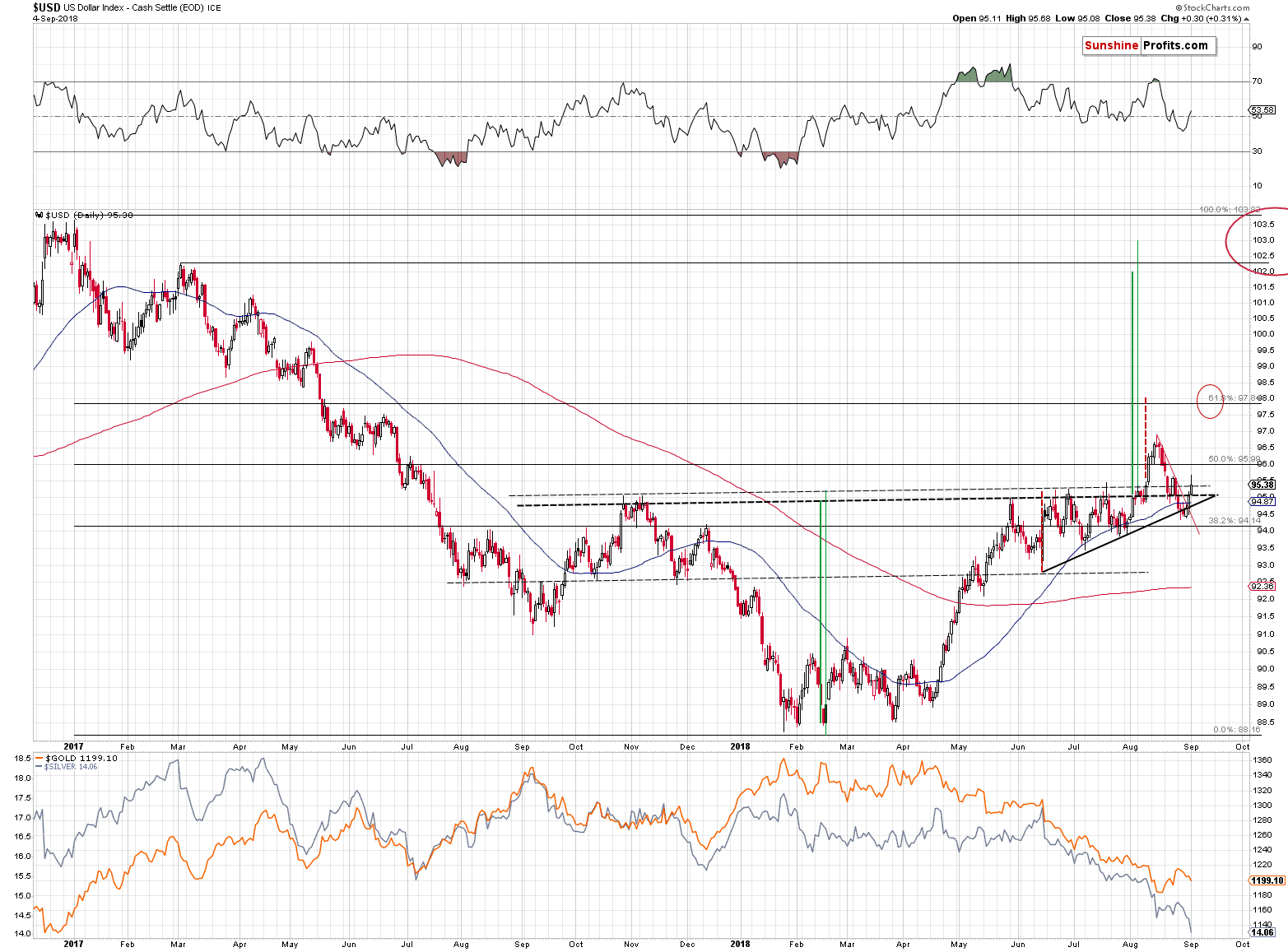Image resolution: width=1288 pixels, height=952 pixels.
Task: Click the Open 95.11 value
Action: point(976,18)
